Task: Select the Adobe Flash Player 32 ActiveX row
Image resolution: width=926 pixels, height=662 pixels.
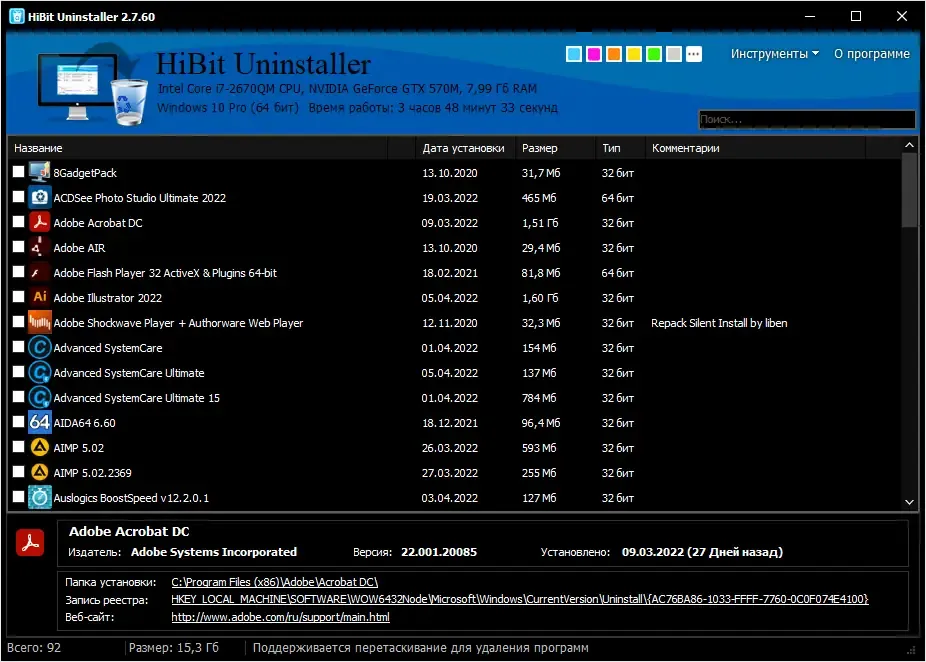Action: [455, 272]
